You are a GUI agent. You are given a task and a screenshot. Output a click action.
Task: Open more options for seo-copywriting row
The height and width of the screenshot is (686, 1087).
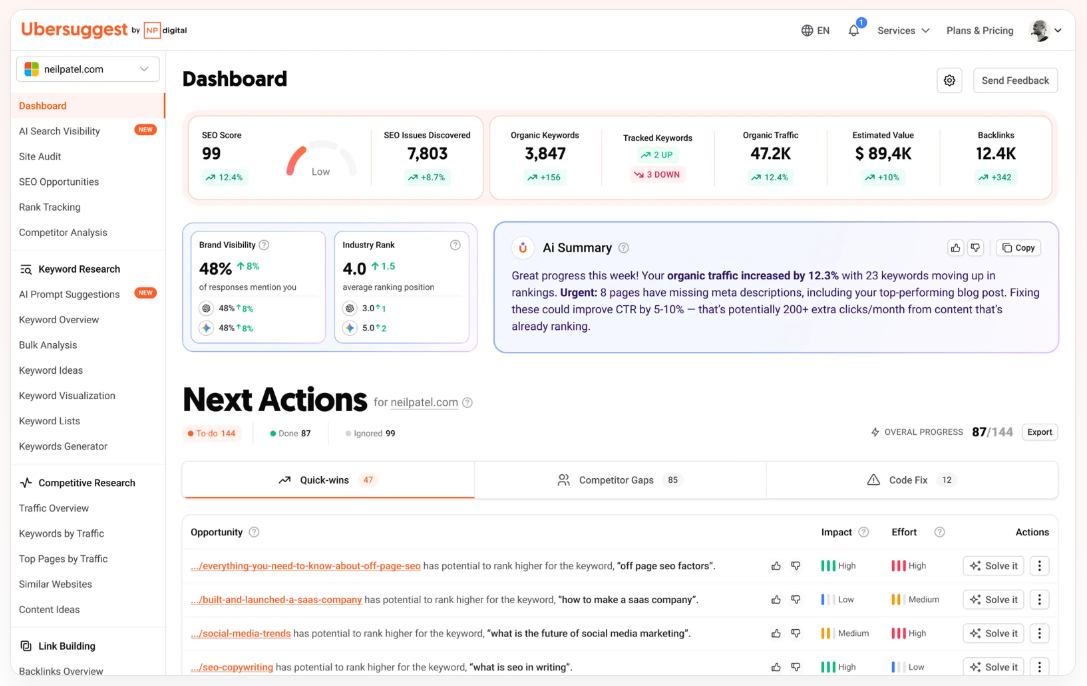pos(1039,667)
